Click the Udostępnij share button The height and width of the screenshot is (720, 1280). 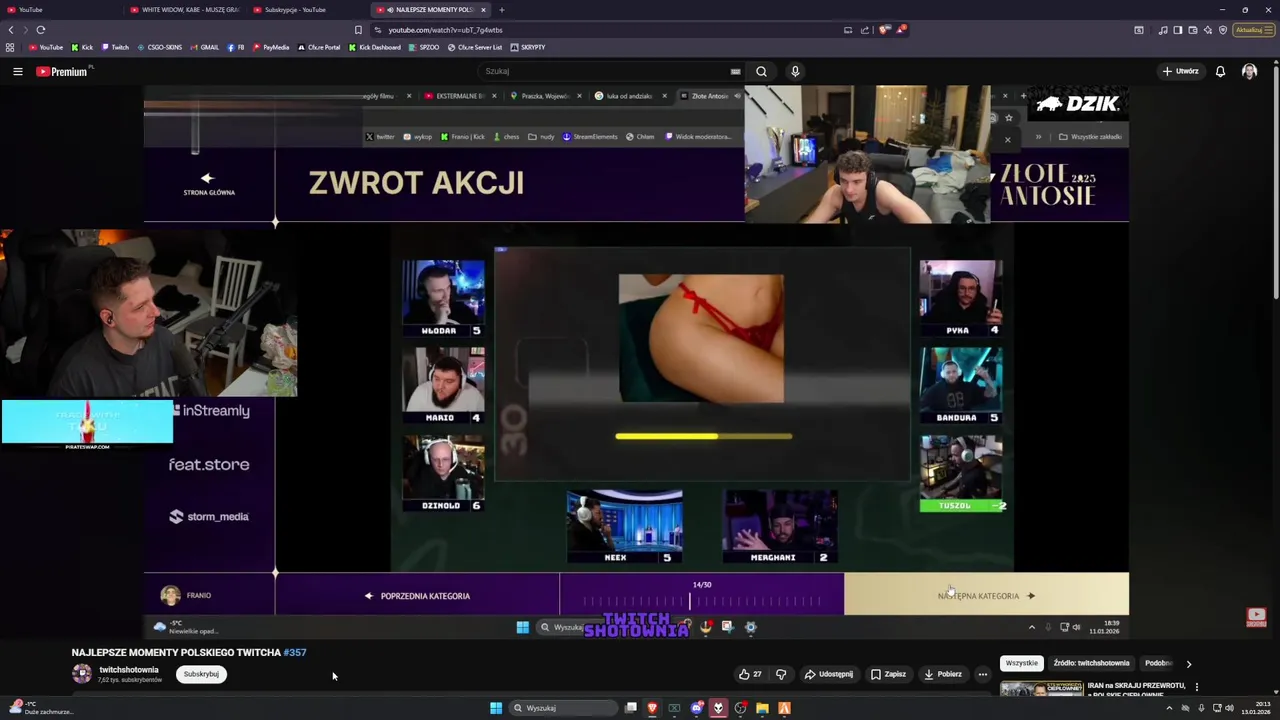[x=829, y=674]
